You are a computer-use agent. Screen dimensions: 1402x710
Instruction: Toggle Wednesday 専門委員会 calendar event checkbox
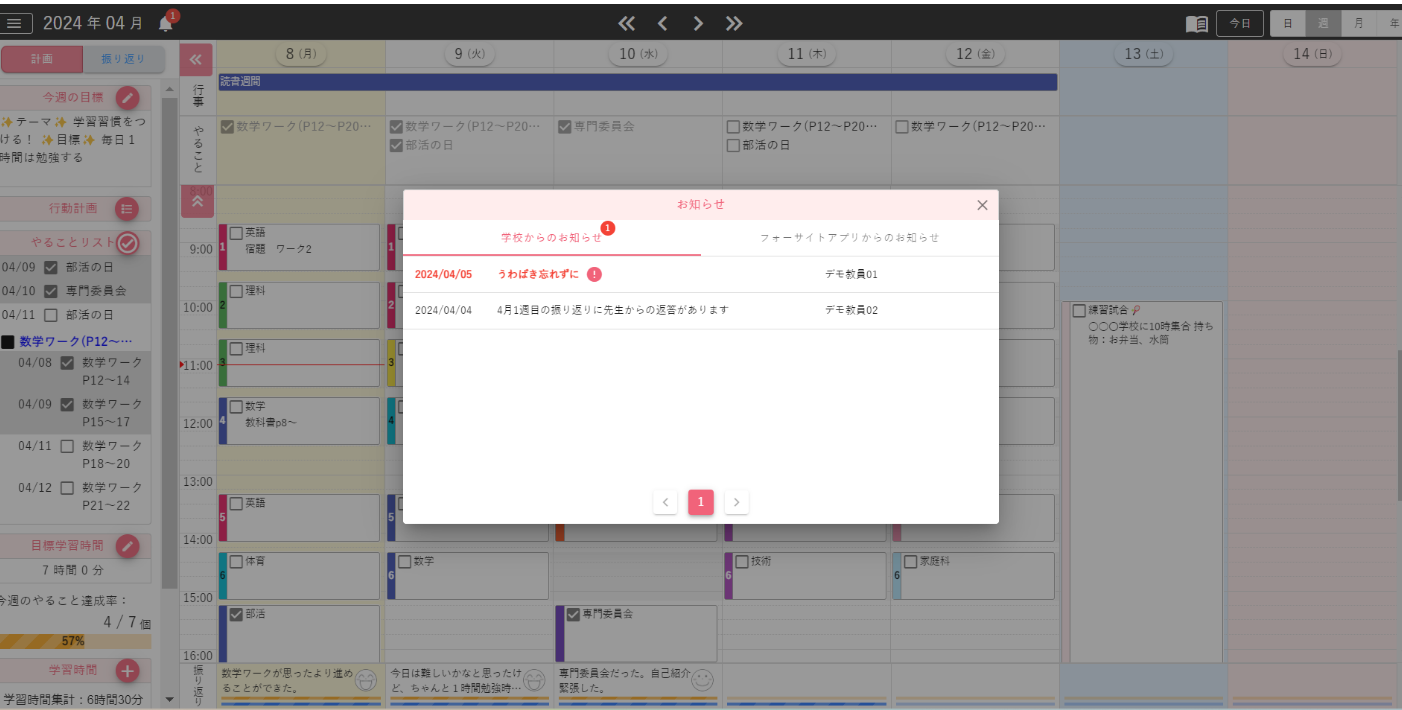pyautogui.click(x=574, y=614)
